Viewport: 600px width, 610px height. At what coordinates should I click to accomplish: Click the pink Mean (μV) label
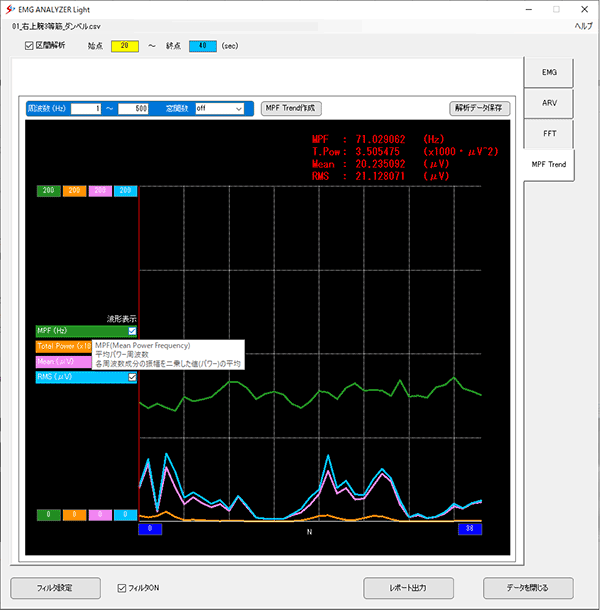64,362
